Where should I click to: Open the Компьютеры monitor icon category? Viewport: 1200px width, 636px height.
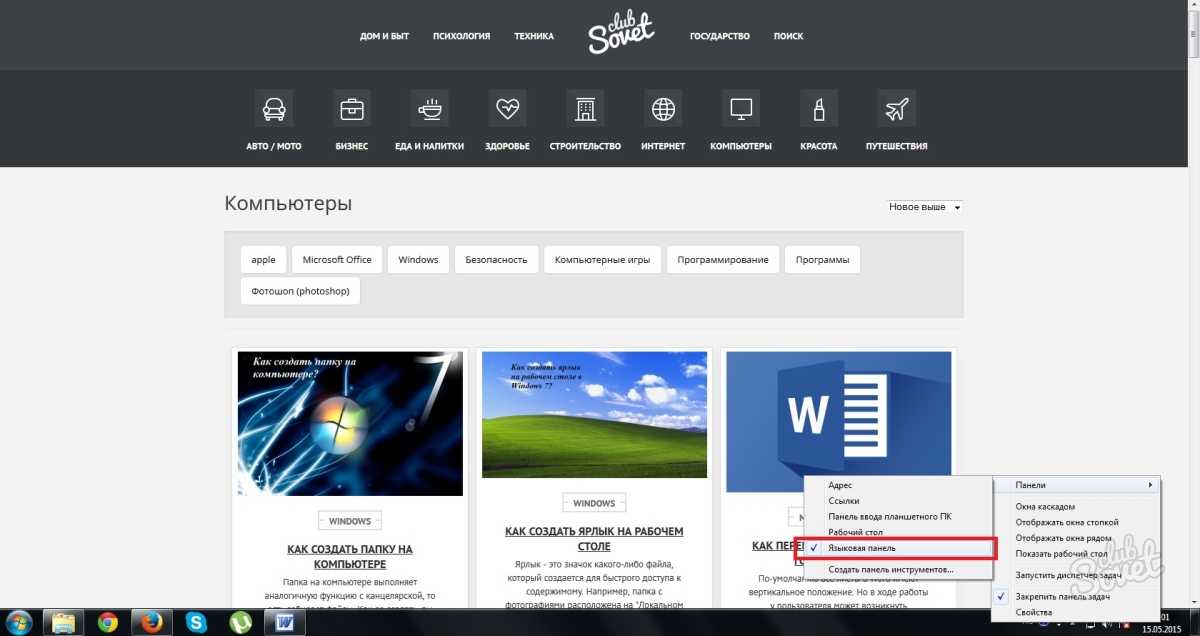coord(741,108)
